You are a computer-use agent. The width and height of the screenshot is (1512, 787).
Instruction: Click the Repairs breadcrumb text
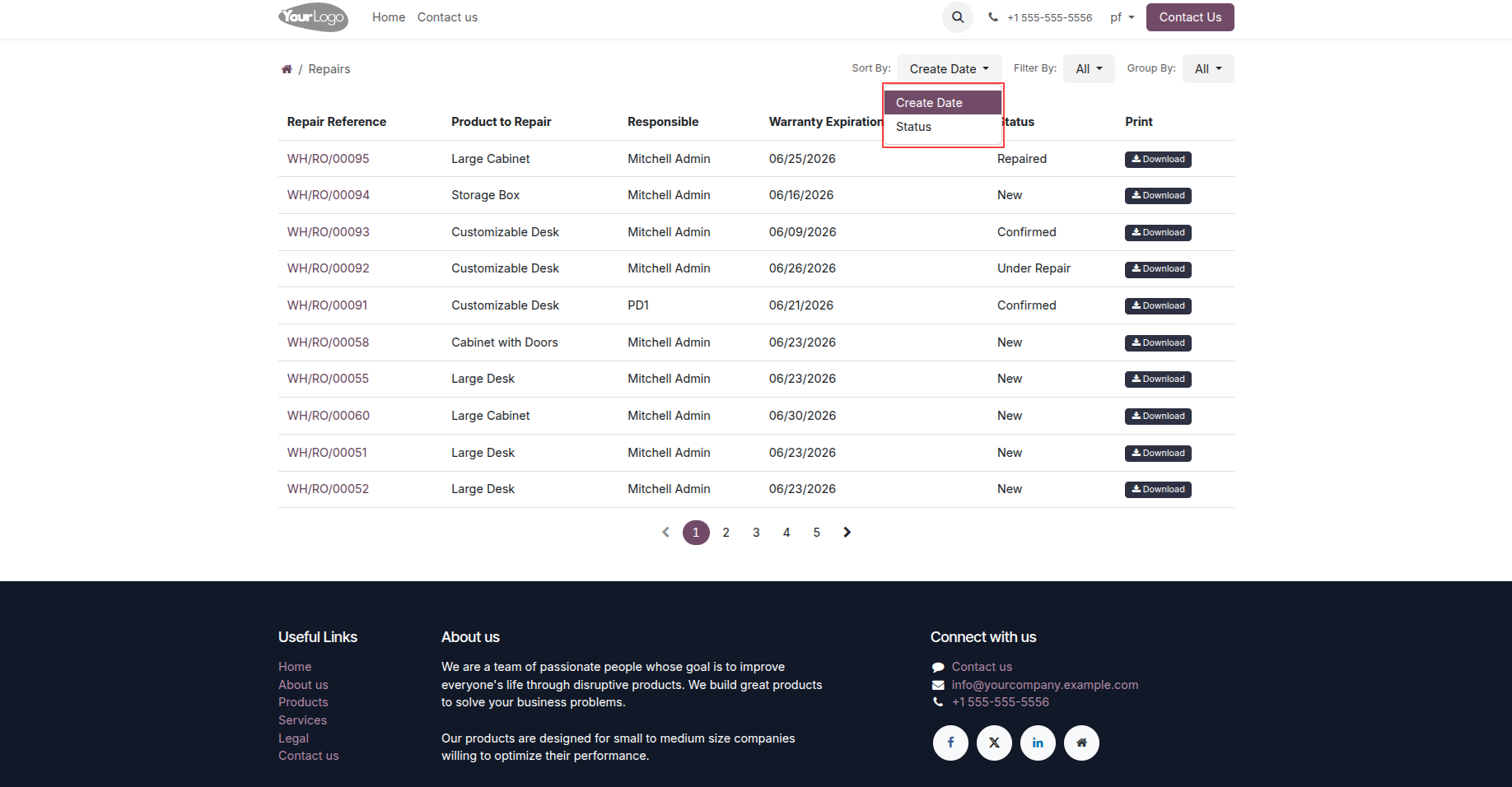pos(329,69)
